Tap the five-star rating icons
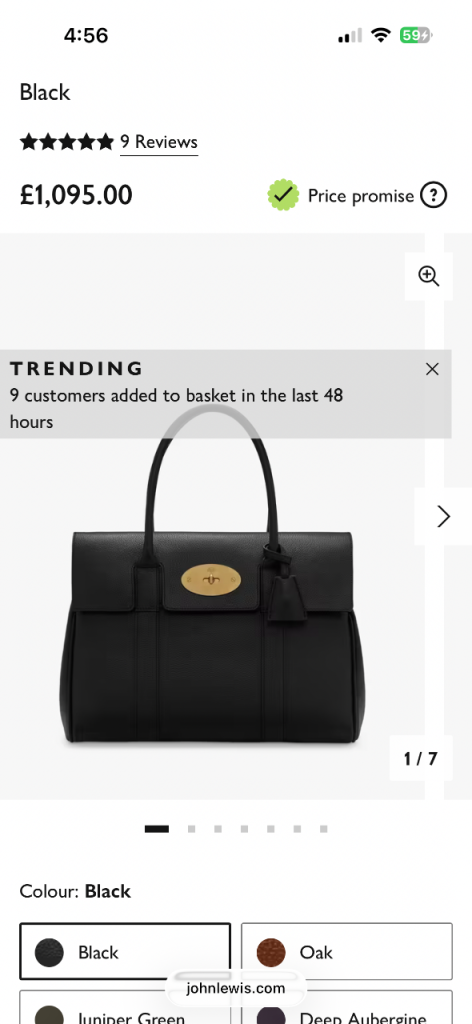 [x=67, y=142]
